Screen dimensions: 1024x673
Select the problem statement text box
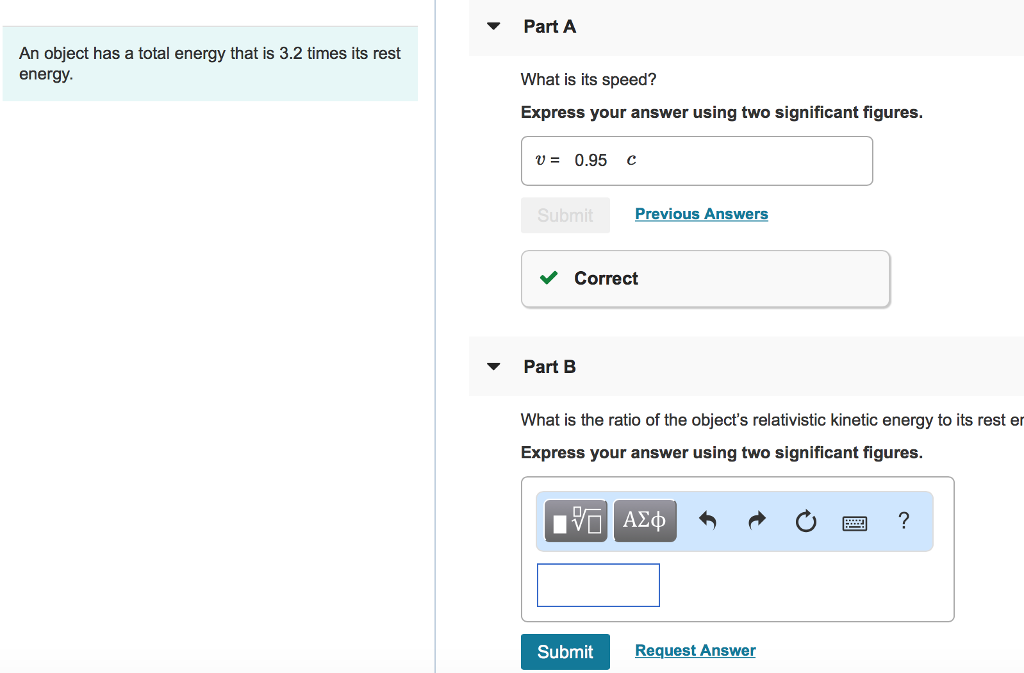point(211,63)
